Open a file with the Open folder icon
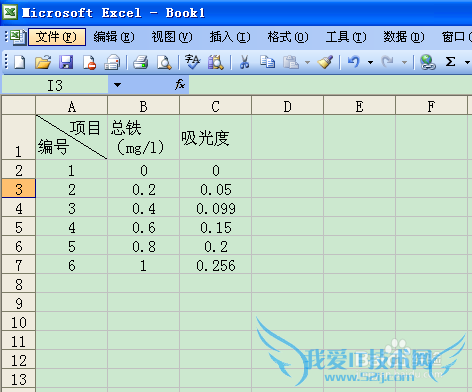Image resolution: width=472 pixels, height=392 pixels. 43,62
